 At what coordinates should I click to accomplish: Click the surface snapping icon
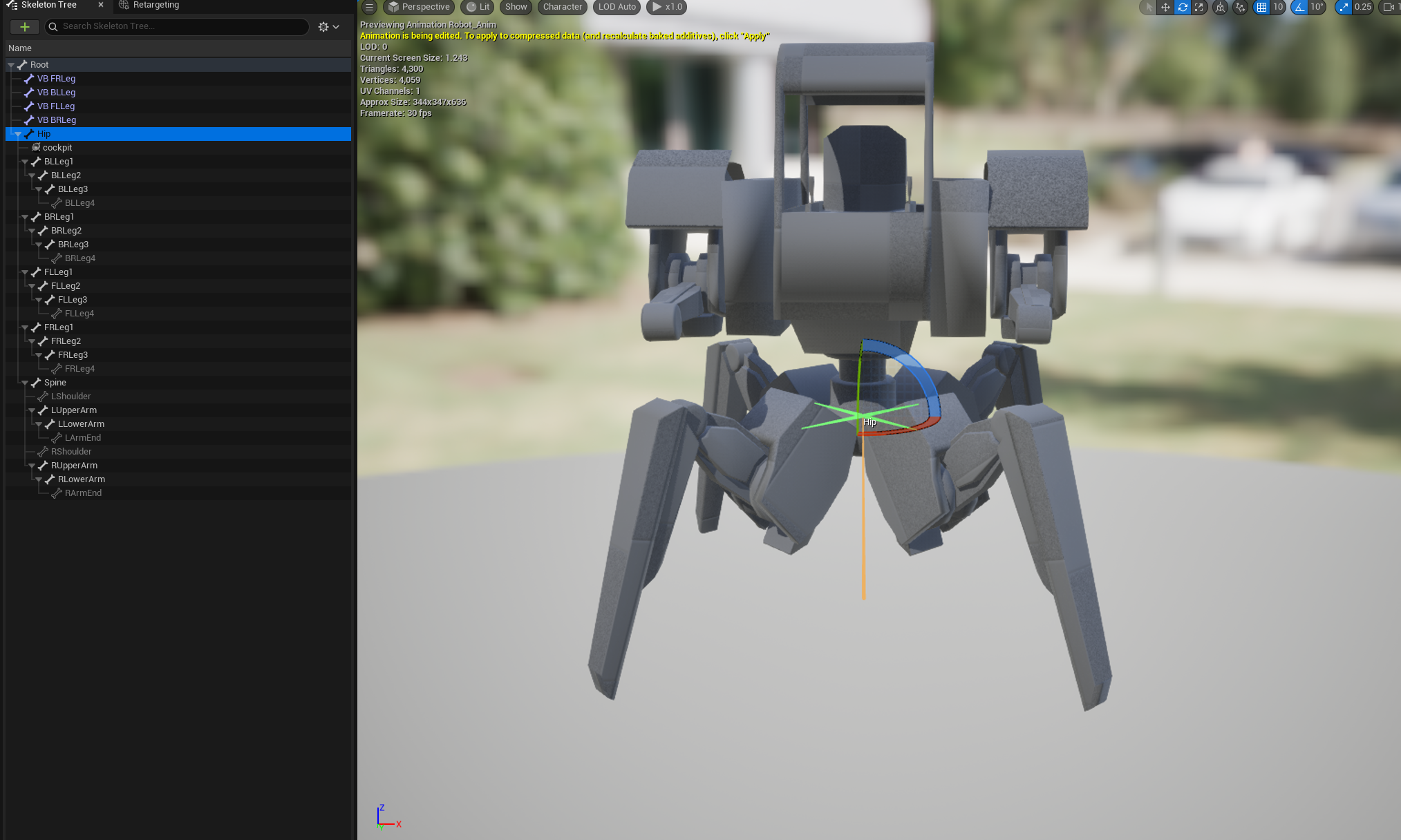pos(1241,7)
